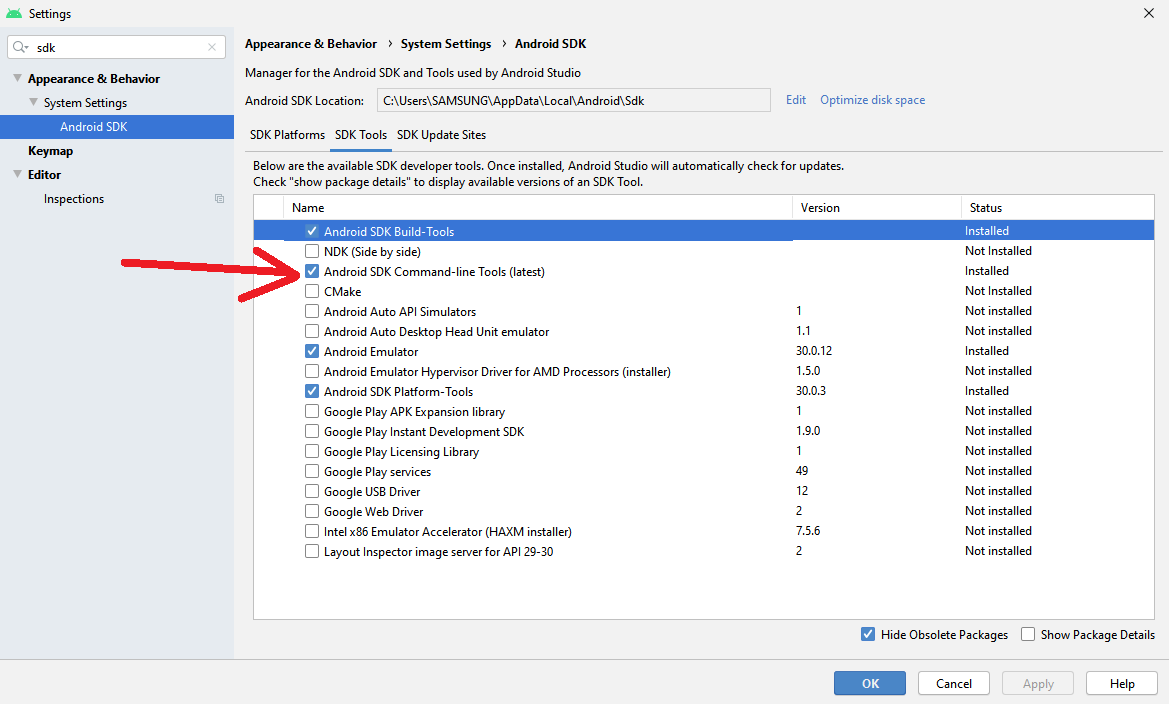Uncheck Android SDK Build-Tools checkbox
1169x704 pixels.
tap(312, 231)
